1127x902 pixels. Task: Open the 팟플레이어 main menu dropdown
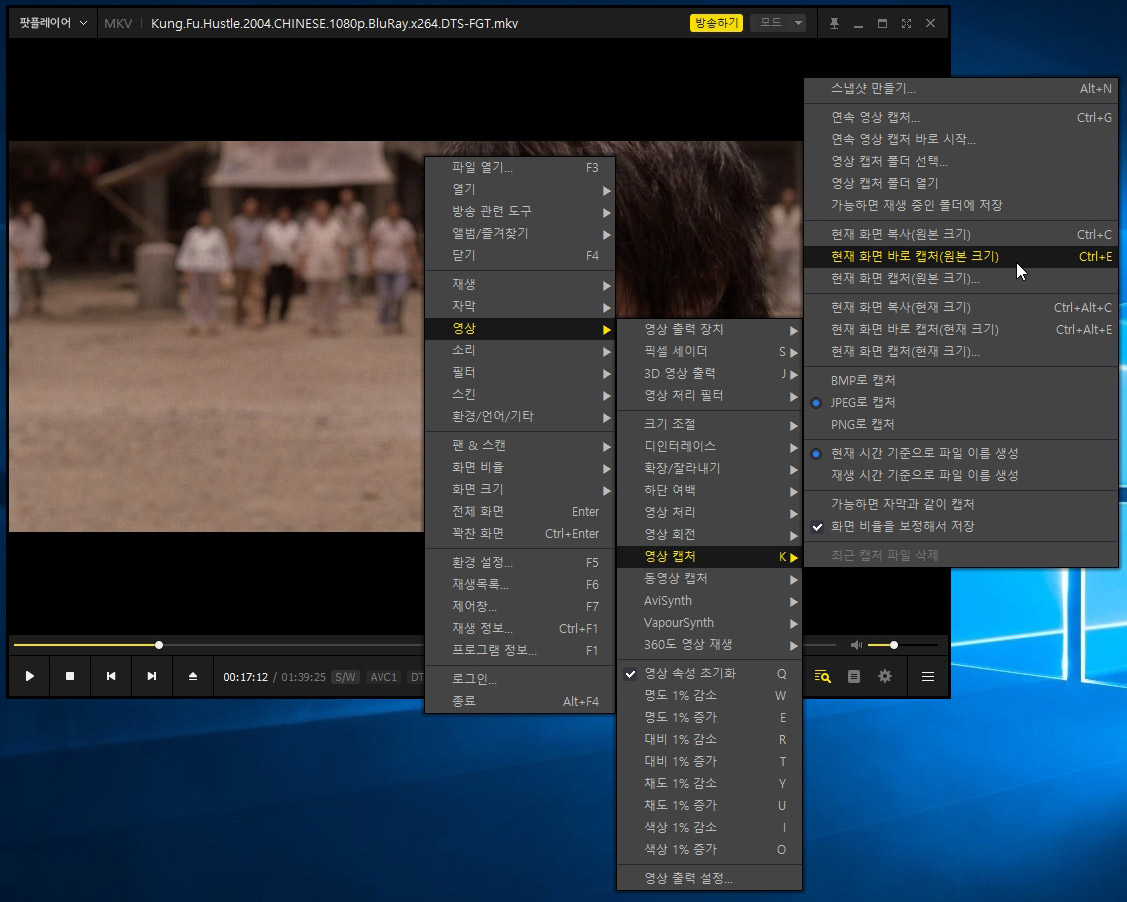pyautogui.click(x=53, y=23)
